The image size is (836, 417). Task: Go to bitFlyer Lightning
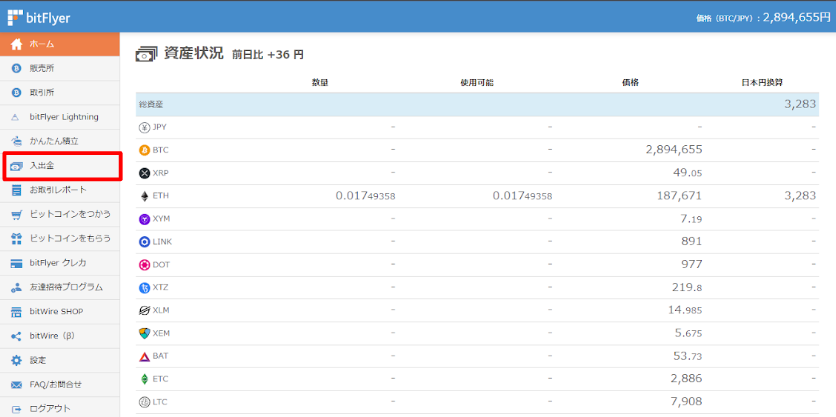[60, 117]
